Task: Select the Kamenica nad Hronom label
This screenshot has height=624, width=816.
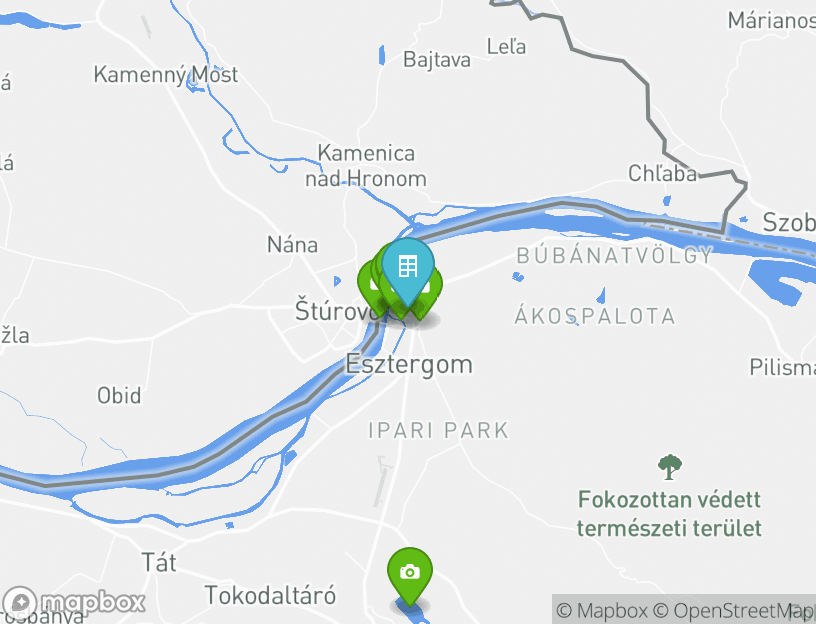Action: pyautogui.click(x=366, y=166)
